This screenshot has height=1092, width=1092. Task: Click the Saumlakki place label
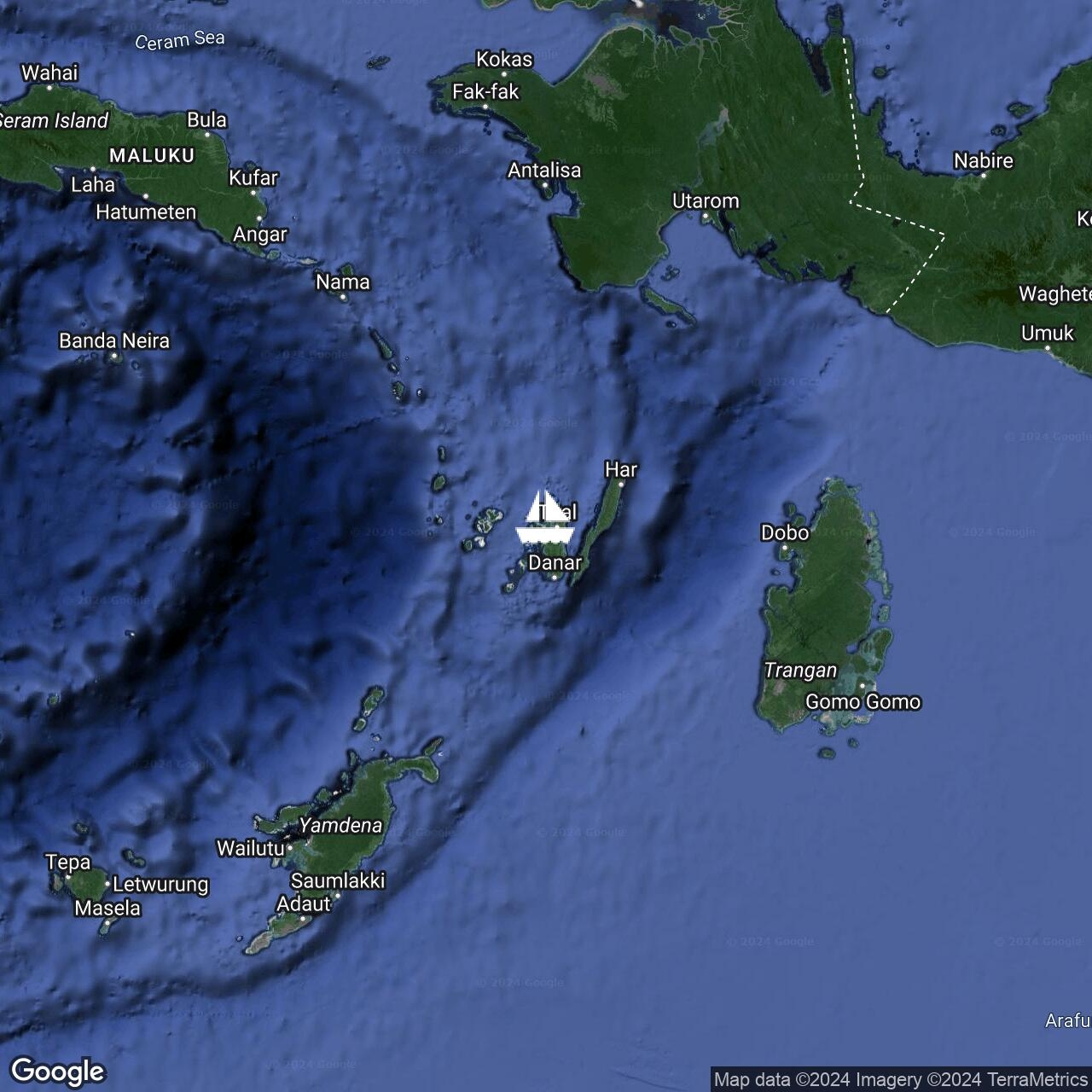(338, 880)
